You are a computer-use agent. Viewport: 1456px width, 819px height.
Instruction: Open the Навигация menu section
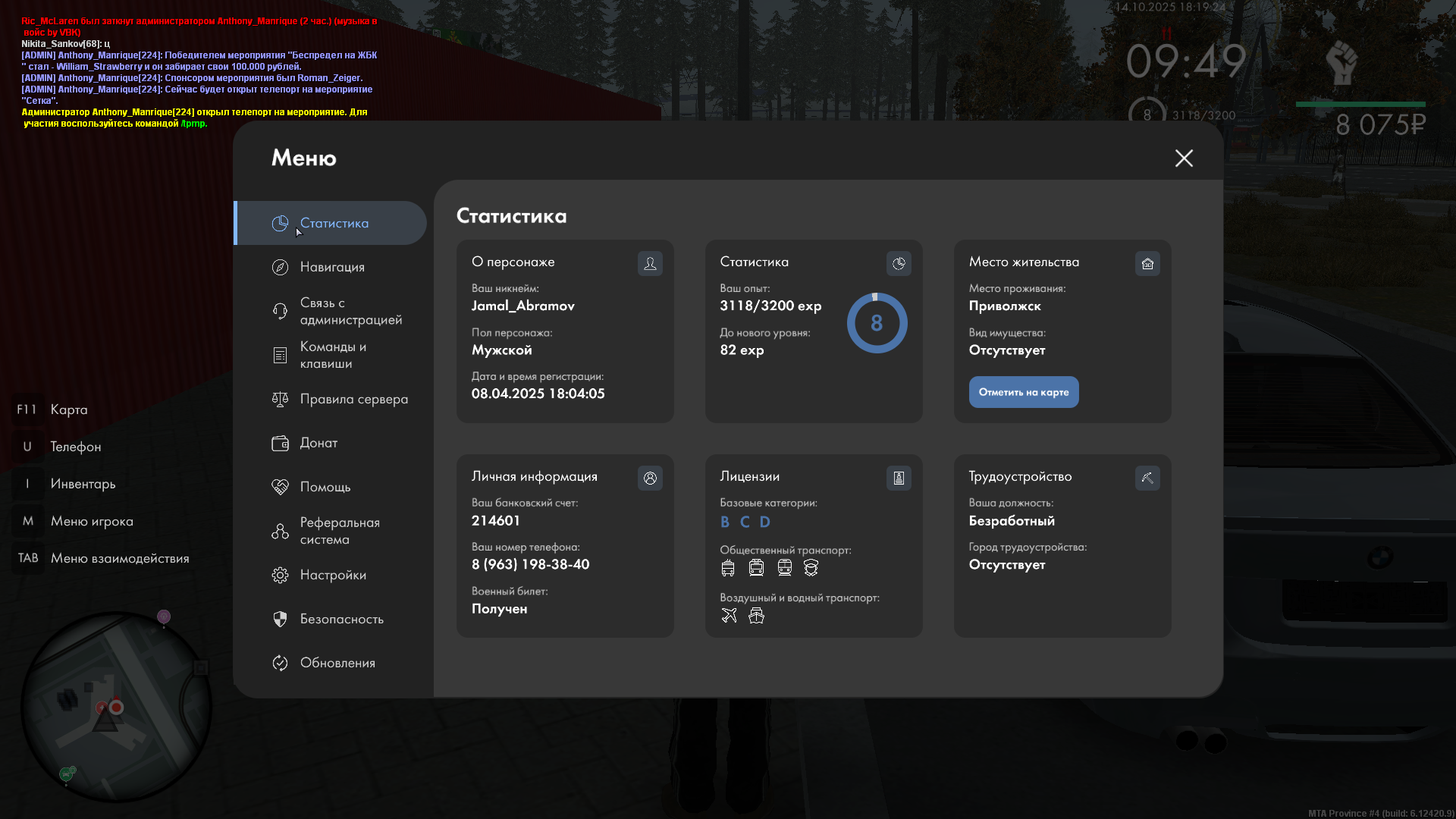tap(332, 267)
